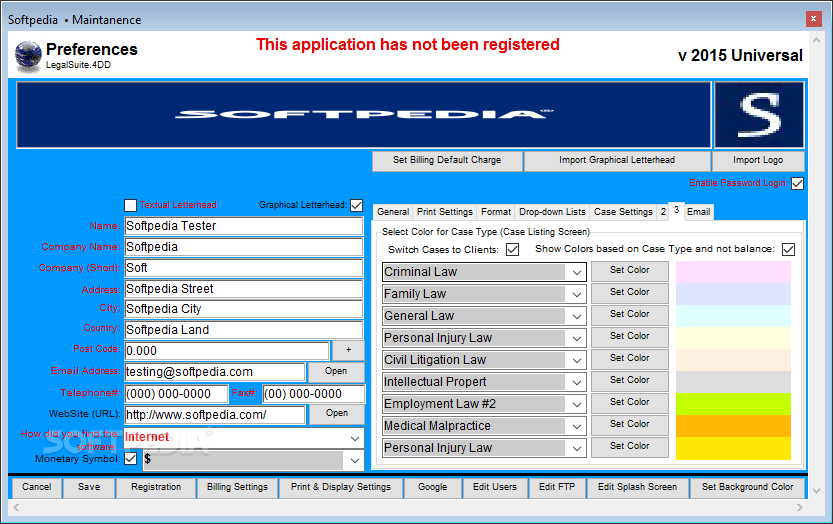833x524 pixels.
Task: Expand the General Law dropdown
Action: point(576,316)
